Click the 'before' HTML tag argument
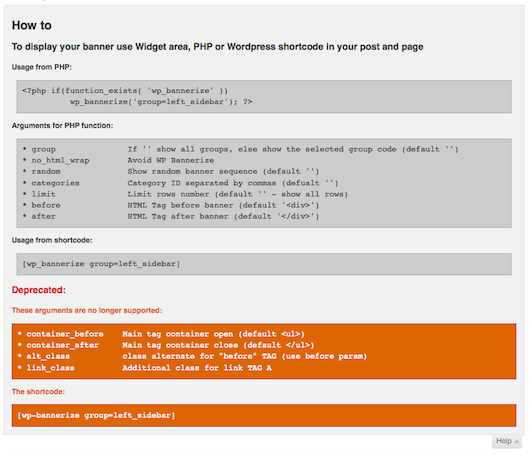 coord(171,205)
